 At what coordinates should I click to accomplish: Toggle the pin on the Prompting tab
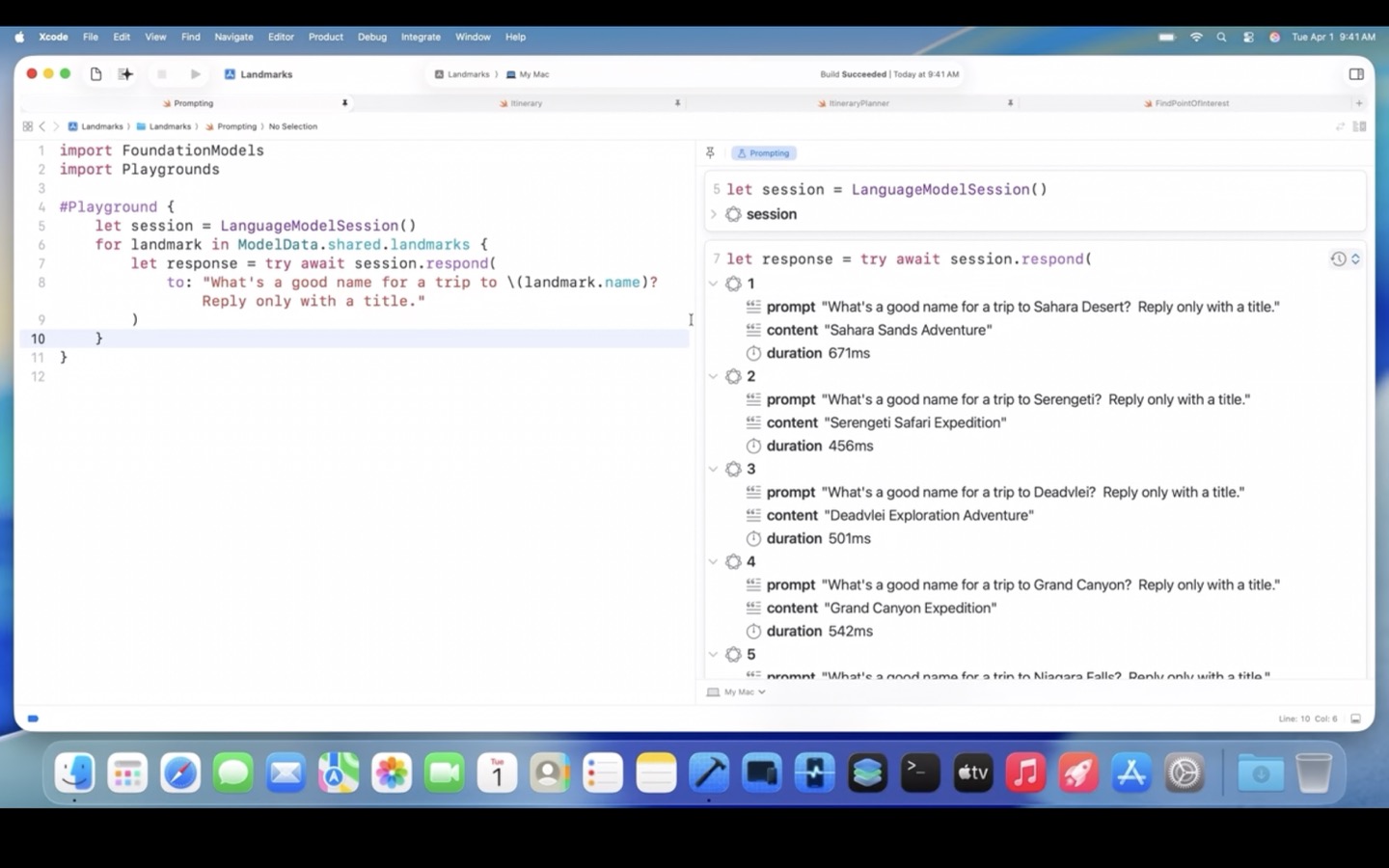pyautogui.click(x=344, y=103)
